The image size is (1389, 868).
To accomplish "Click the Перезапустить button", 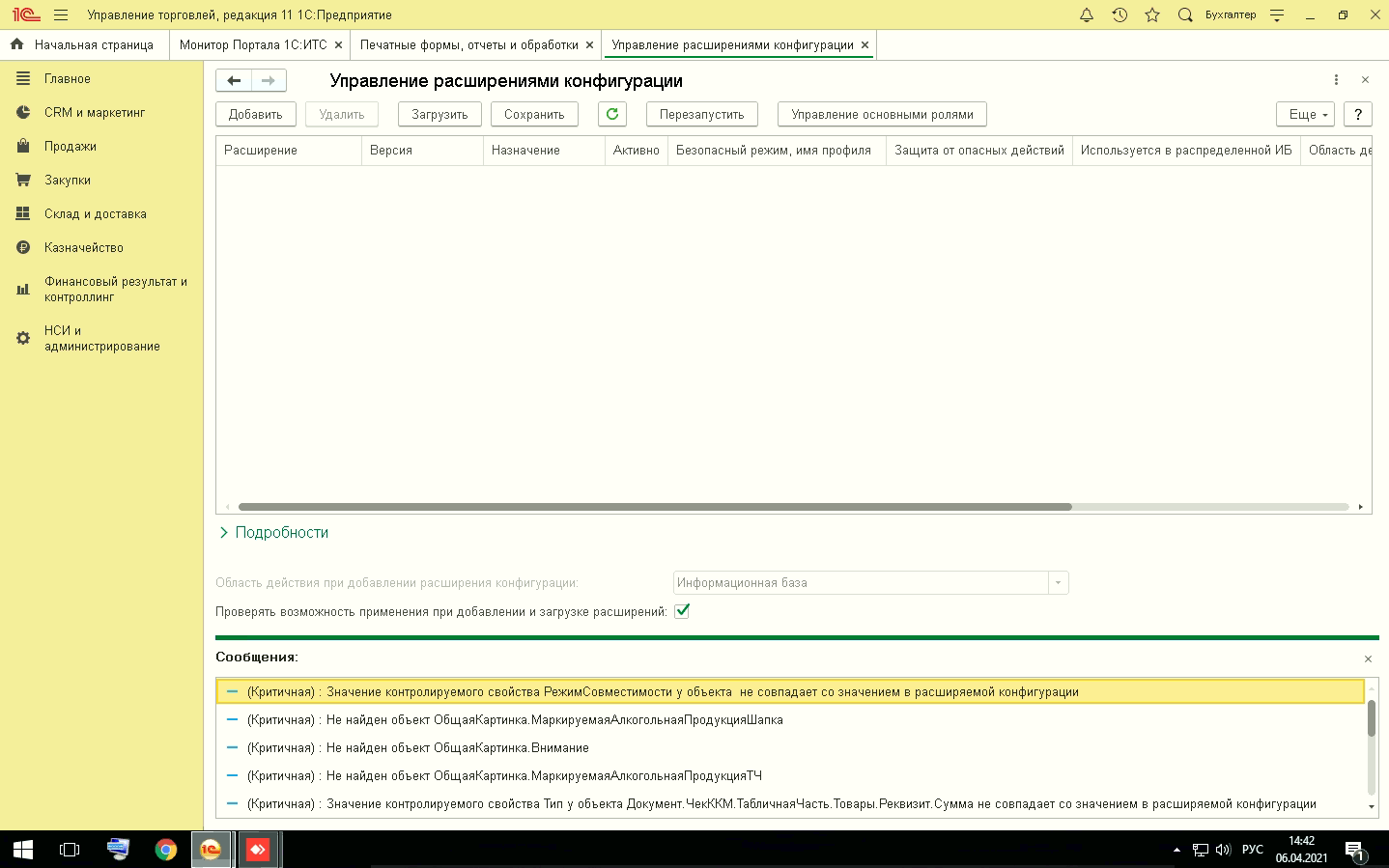I will 701,114.
